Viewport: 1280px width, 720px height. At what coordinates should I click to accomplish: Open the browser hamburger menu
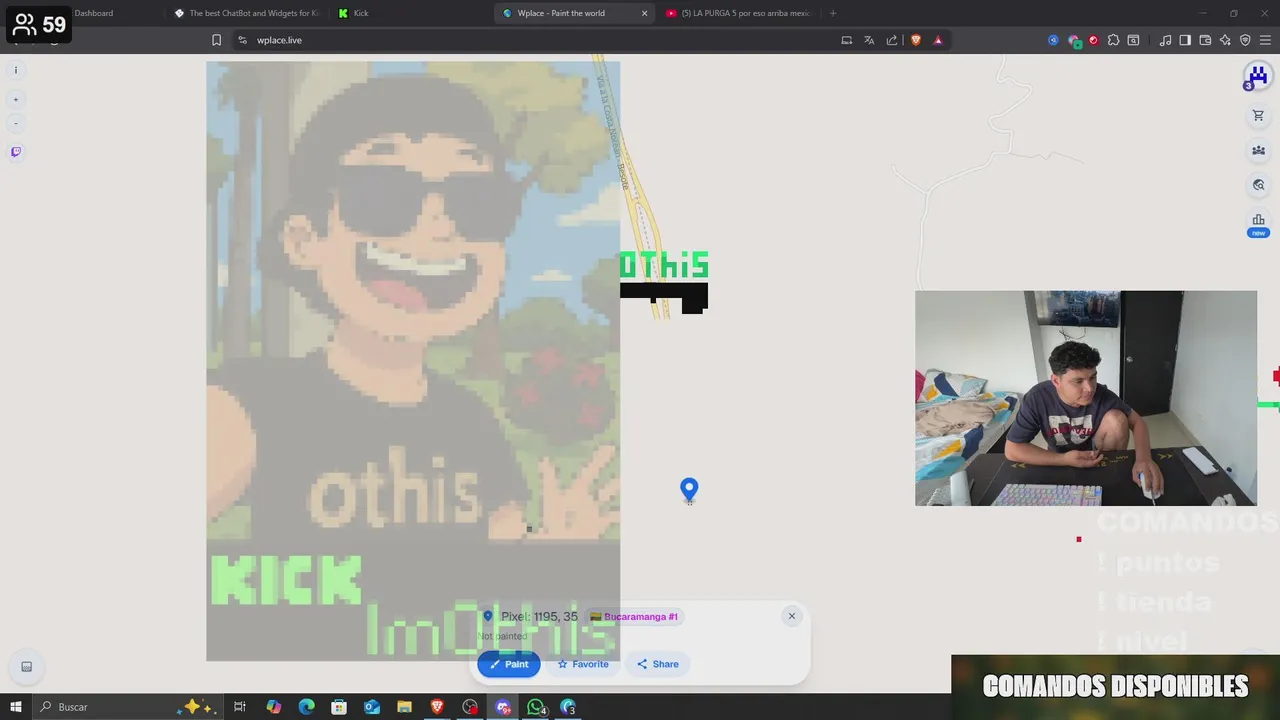click(x=1265, y=40)
